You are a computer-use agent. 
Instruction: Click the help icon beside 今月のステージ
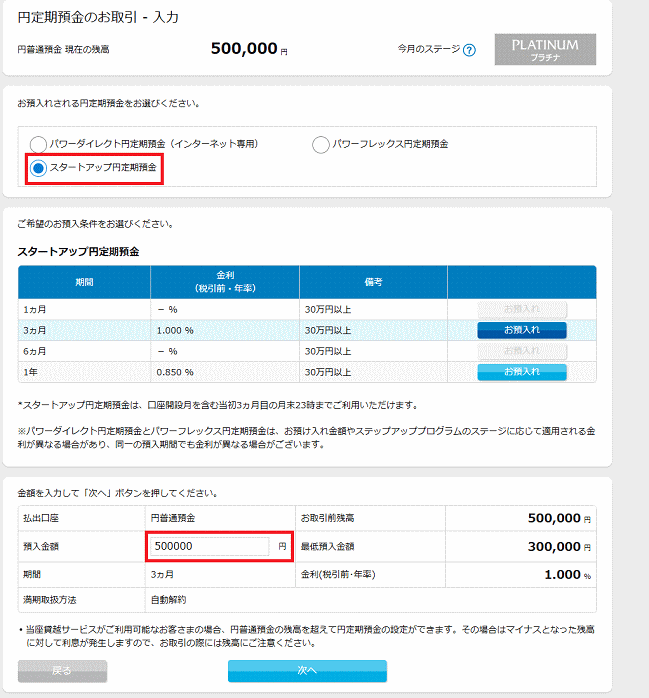[469, 50]
